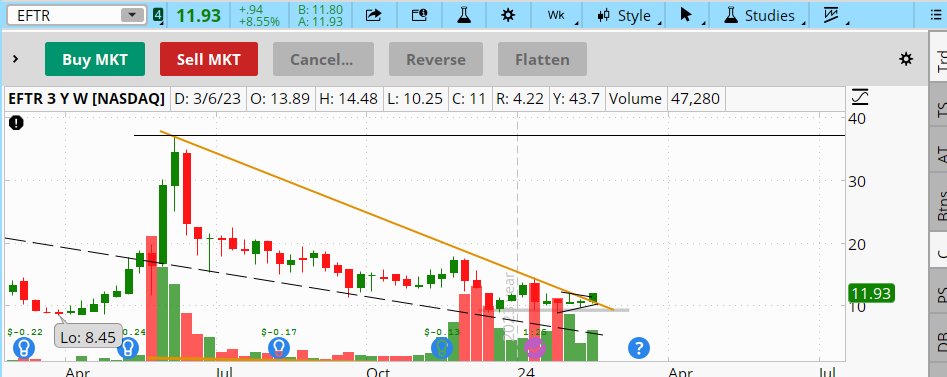
Task: Open the EFTR symbol dropdown arrow
Action: click(133, 16)
